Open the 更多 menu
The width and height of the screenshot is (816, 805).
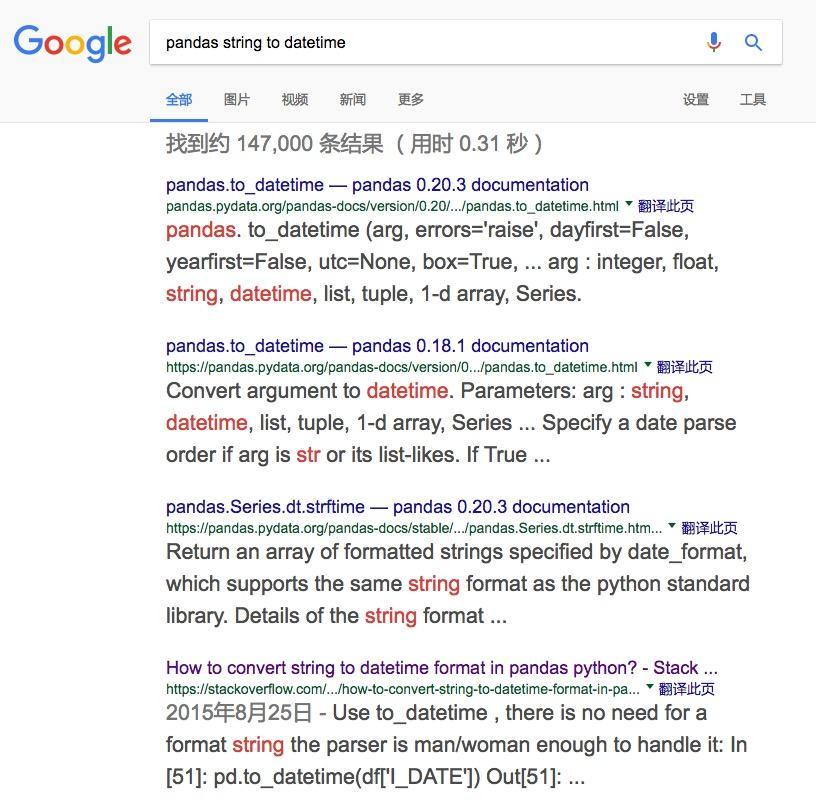pyautogui.click(x=411, y=99)
